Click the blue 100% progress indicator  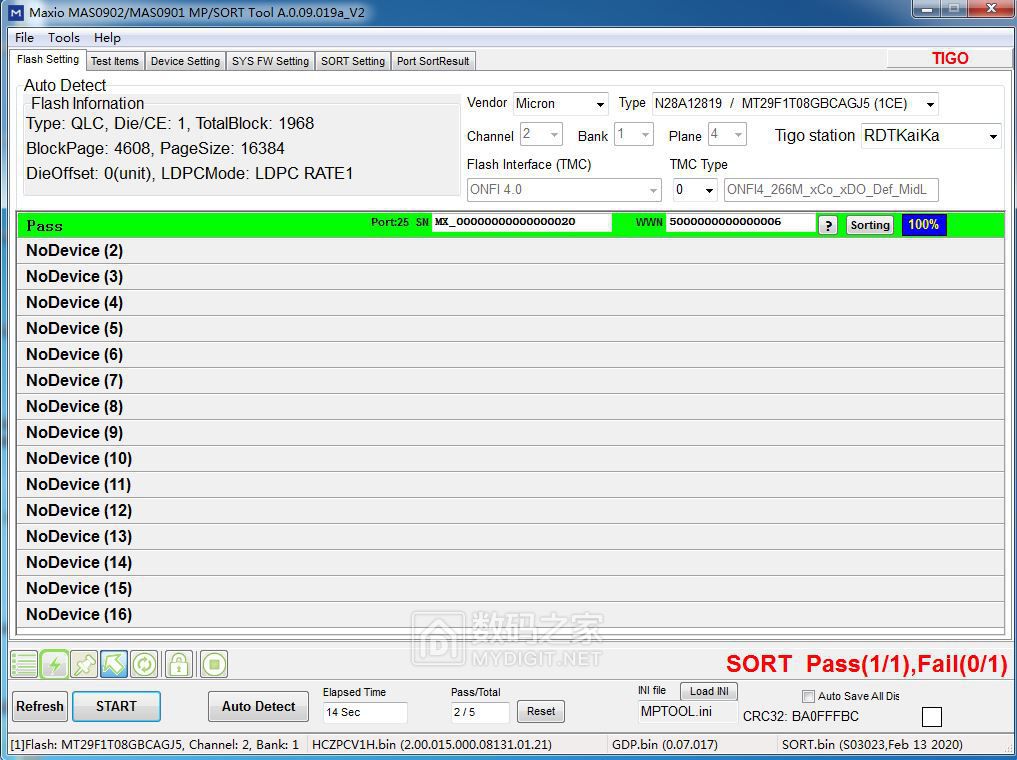(923, 226)
